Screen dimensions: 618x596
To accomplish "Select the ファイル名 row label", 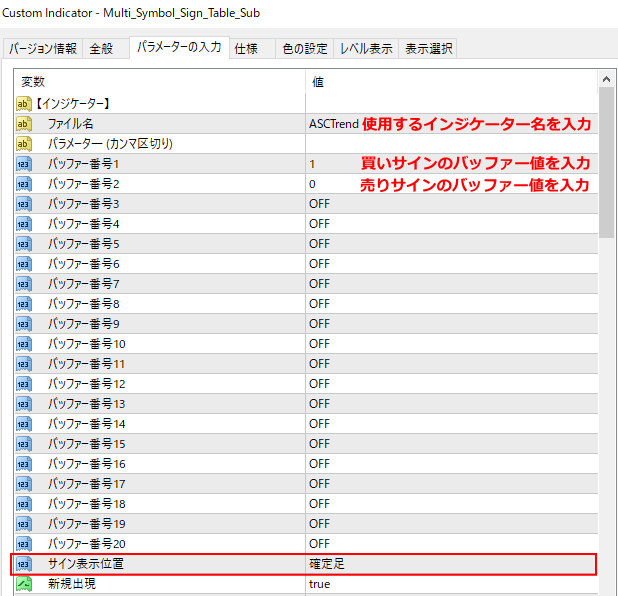I will coord(71,124).
